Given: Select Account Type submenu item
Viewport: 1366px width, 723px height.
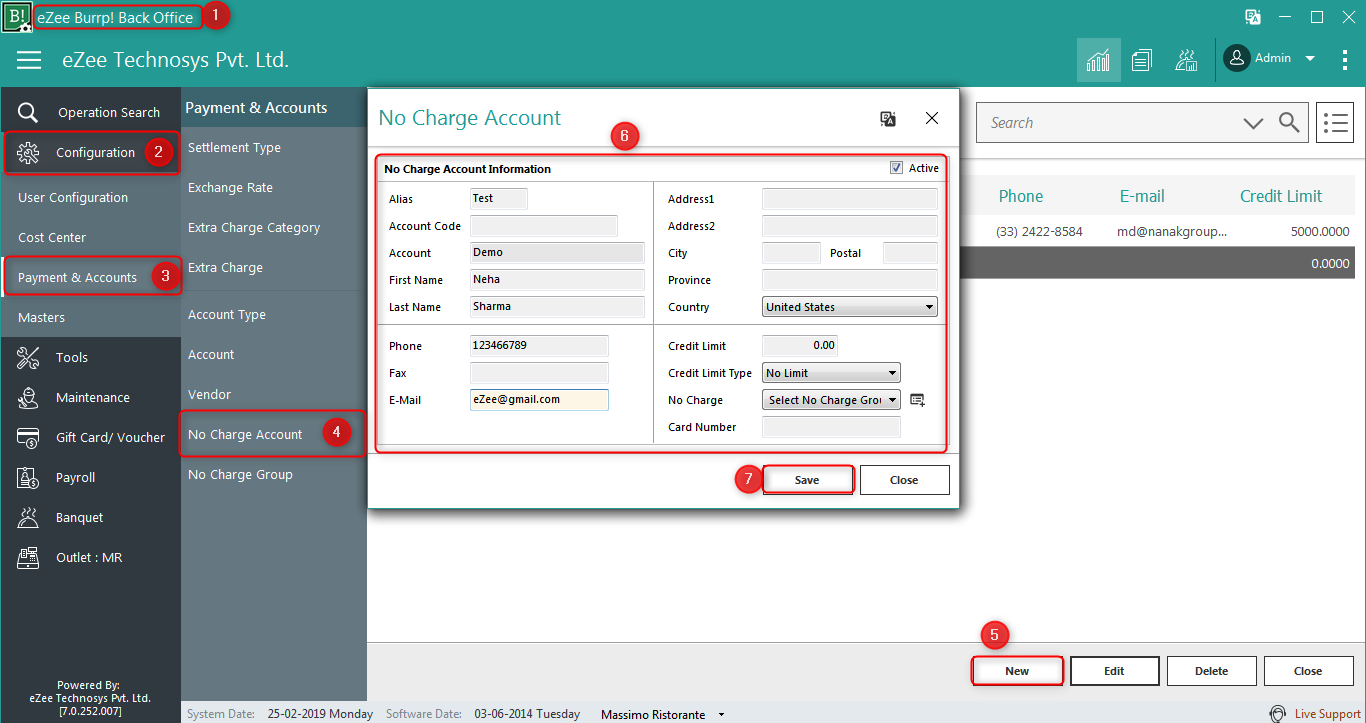Looking at the screenshot, I should [x=227, y=314].
